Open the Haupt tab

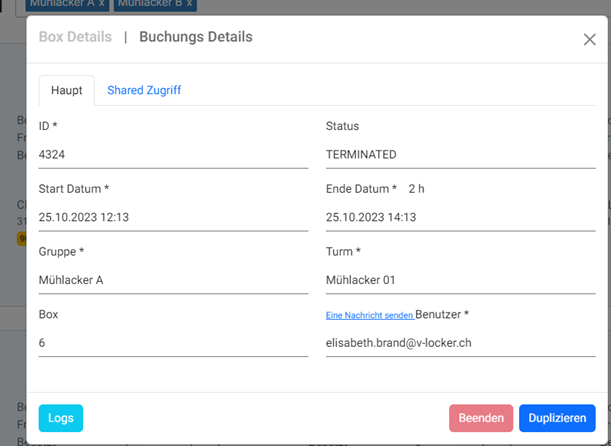[66, 90]
